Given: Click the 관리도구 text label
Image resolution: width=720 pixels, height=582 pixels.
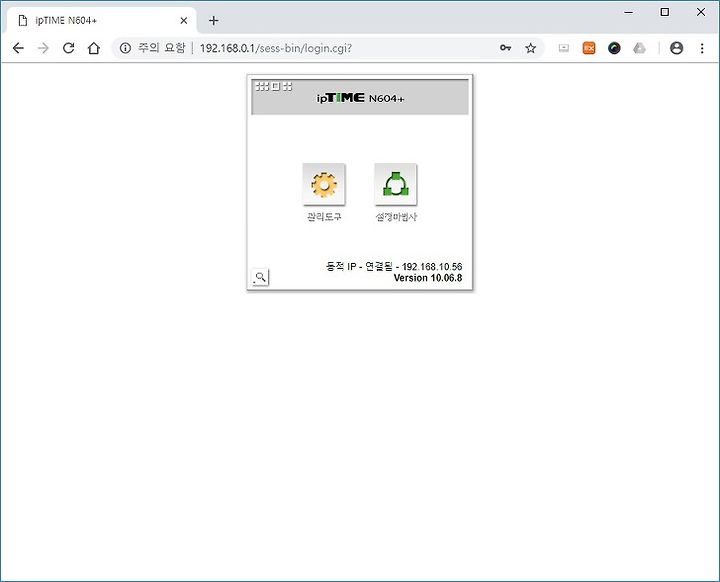Looking at the screenshot, I should pos(324,217).
